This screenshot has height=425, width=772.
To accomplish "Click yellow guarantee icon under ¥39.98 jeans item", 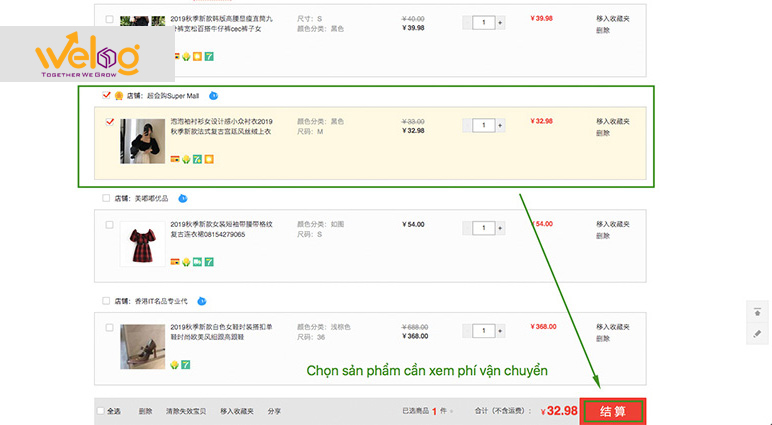I will 186,57.
